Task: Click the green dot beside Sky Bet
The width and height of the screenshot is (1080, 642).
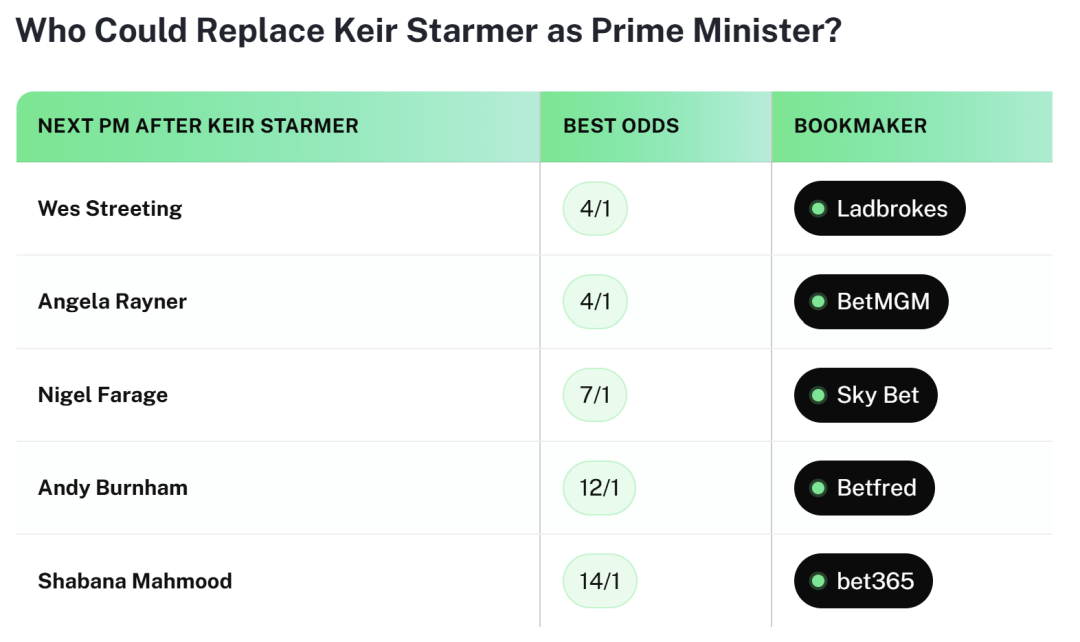Action: (818, 395)
